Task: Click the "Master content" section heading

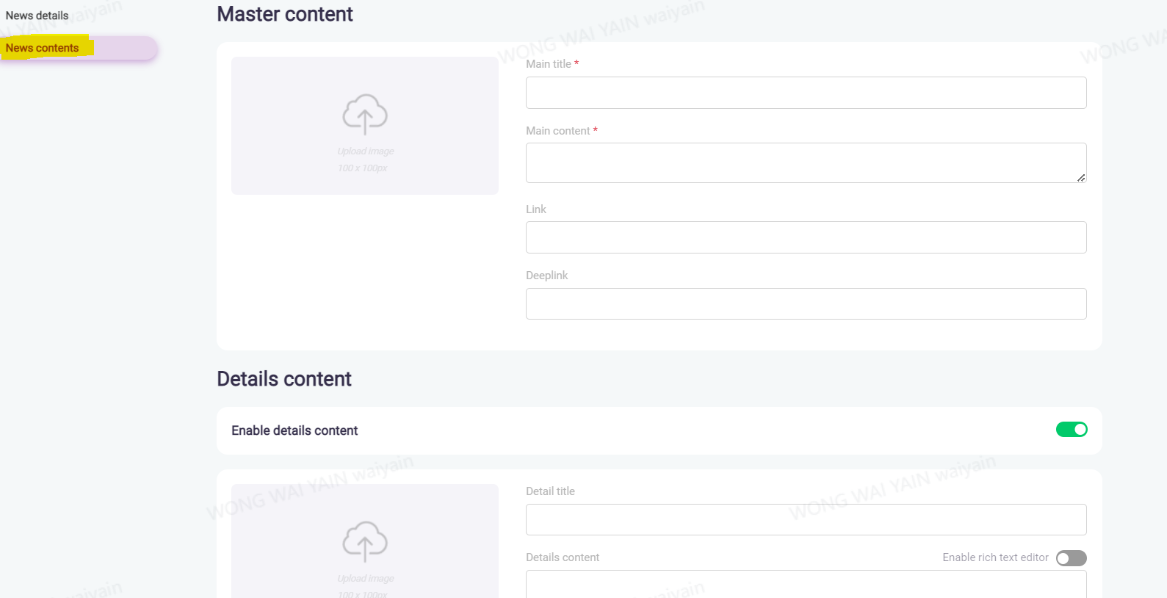Action: coord(285,14)
